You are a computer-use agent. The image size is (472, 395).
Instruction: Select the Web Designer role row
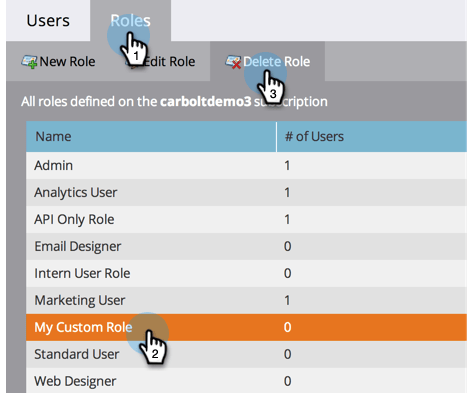(x=246, y=381)
